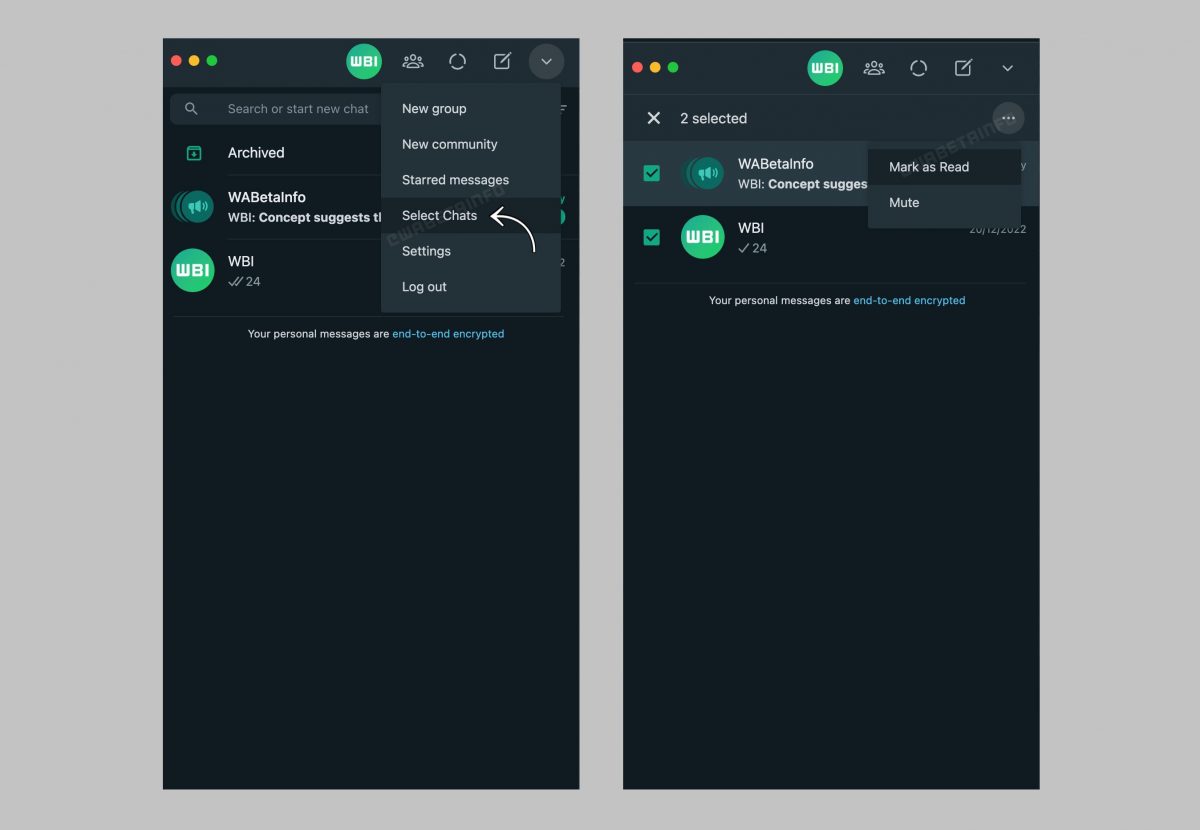Open the Status icon in the left window
The height and width of the screenshot is (830, 1200).
pyautogui.click(x=457, y=62)
